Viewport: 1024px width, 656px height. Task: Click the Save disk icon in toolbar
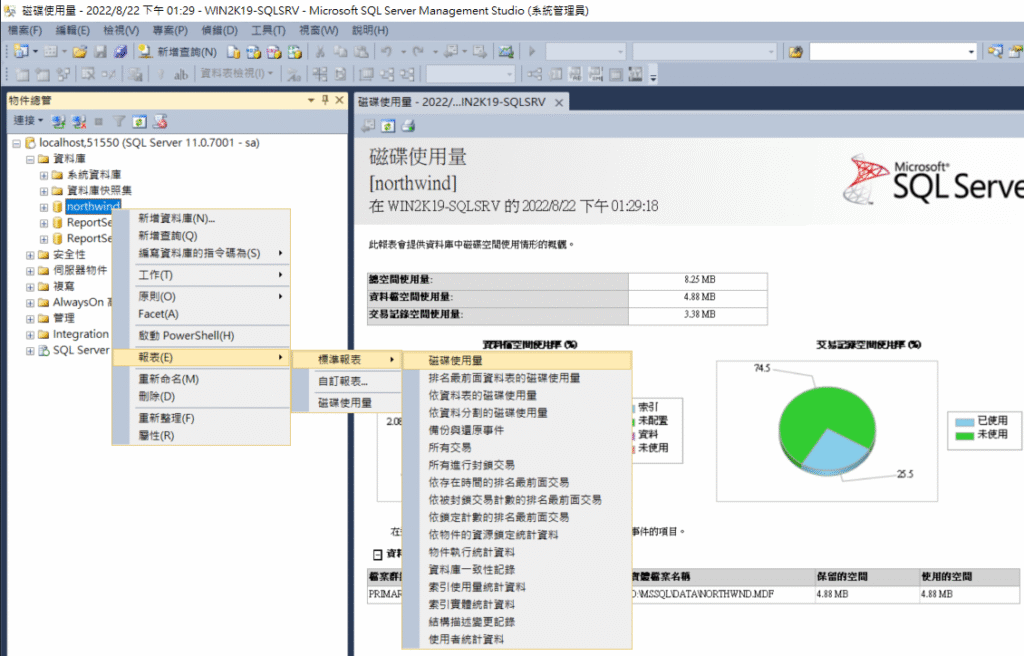pos(101,52)
